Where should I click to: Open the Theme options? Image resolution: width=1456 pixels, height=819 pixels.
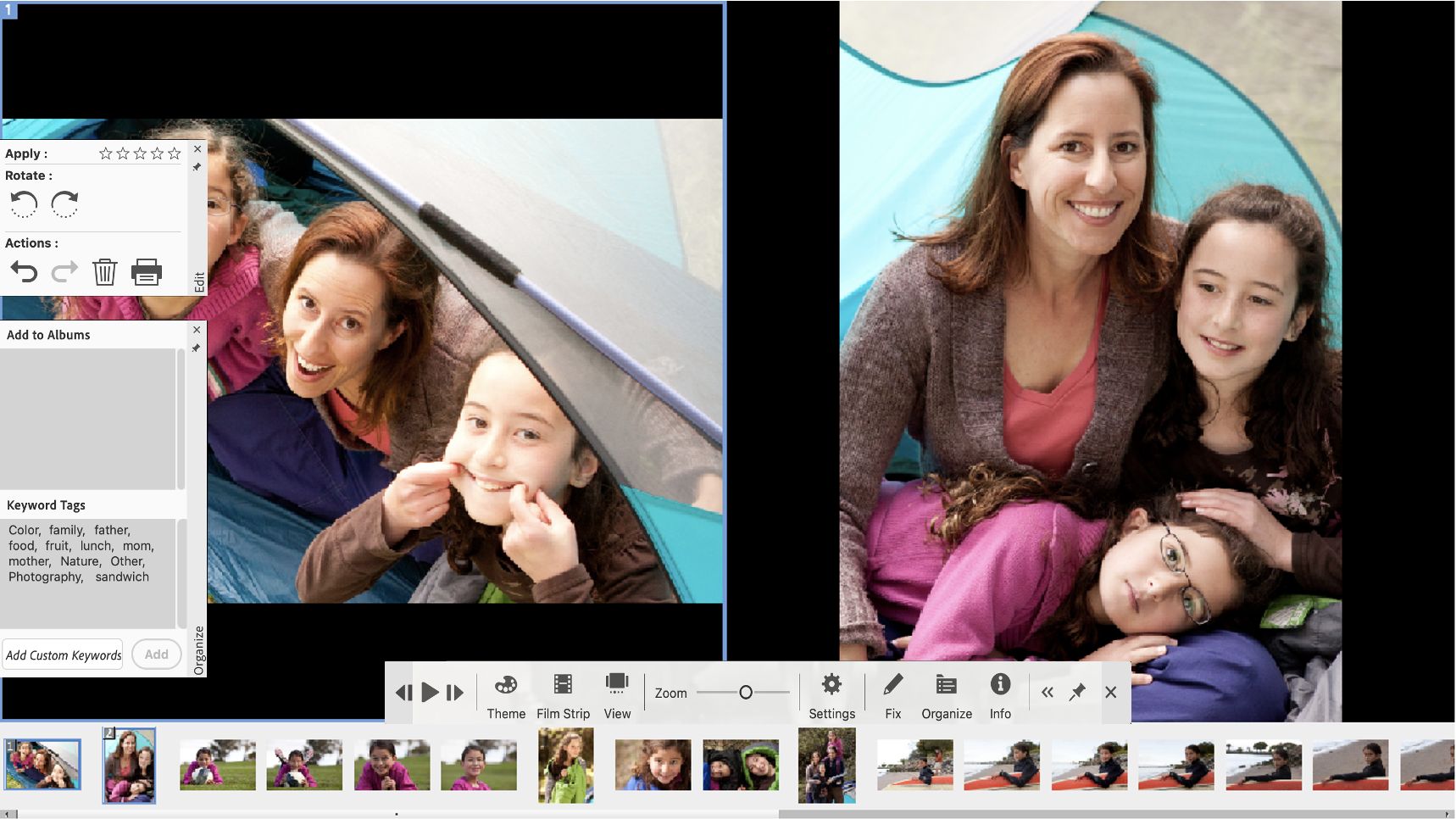coord(506,697)
